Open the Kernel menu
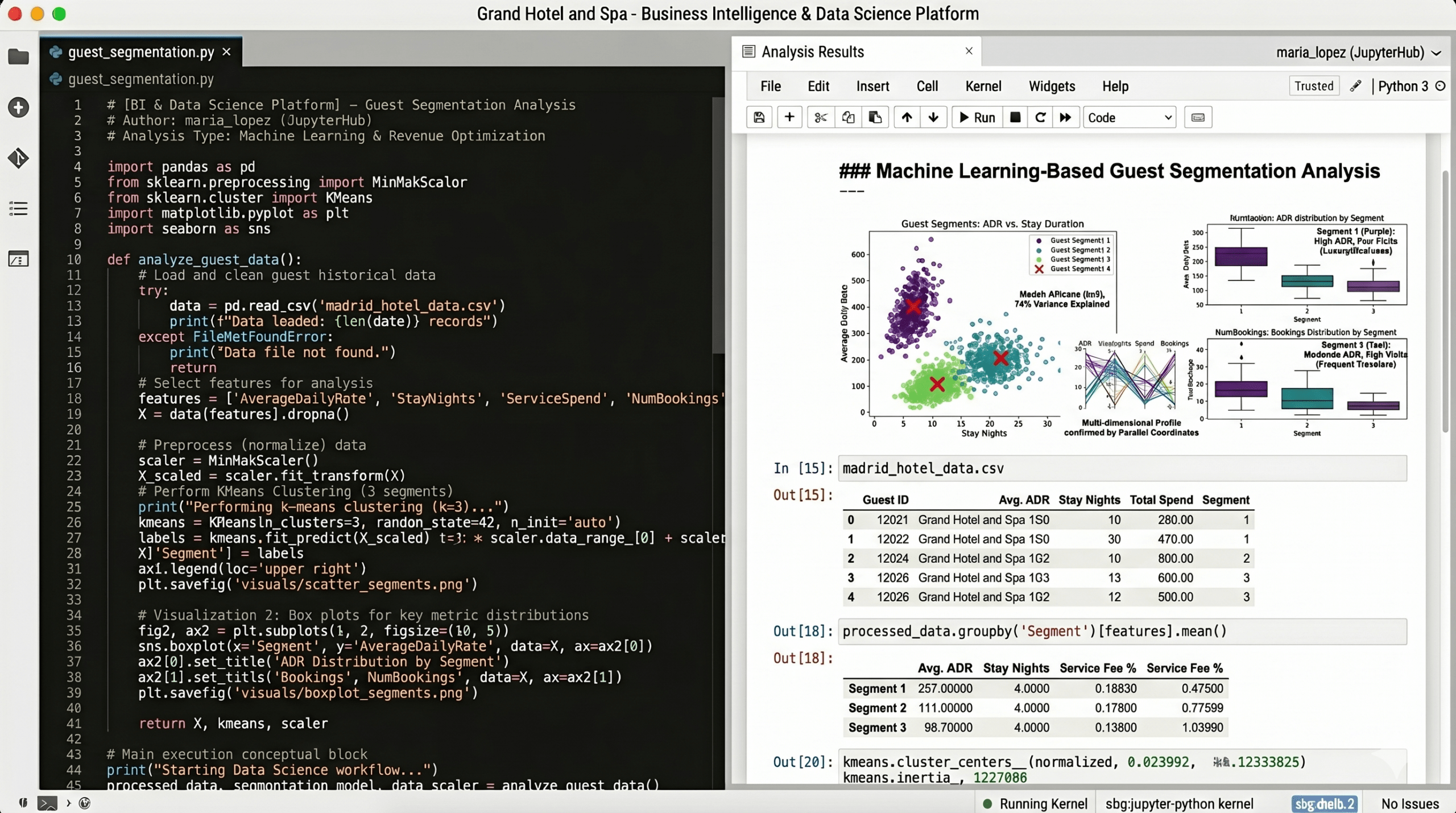The height and width of the screenshot is (813, 1456). point(983,86)
